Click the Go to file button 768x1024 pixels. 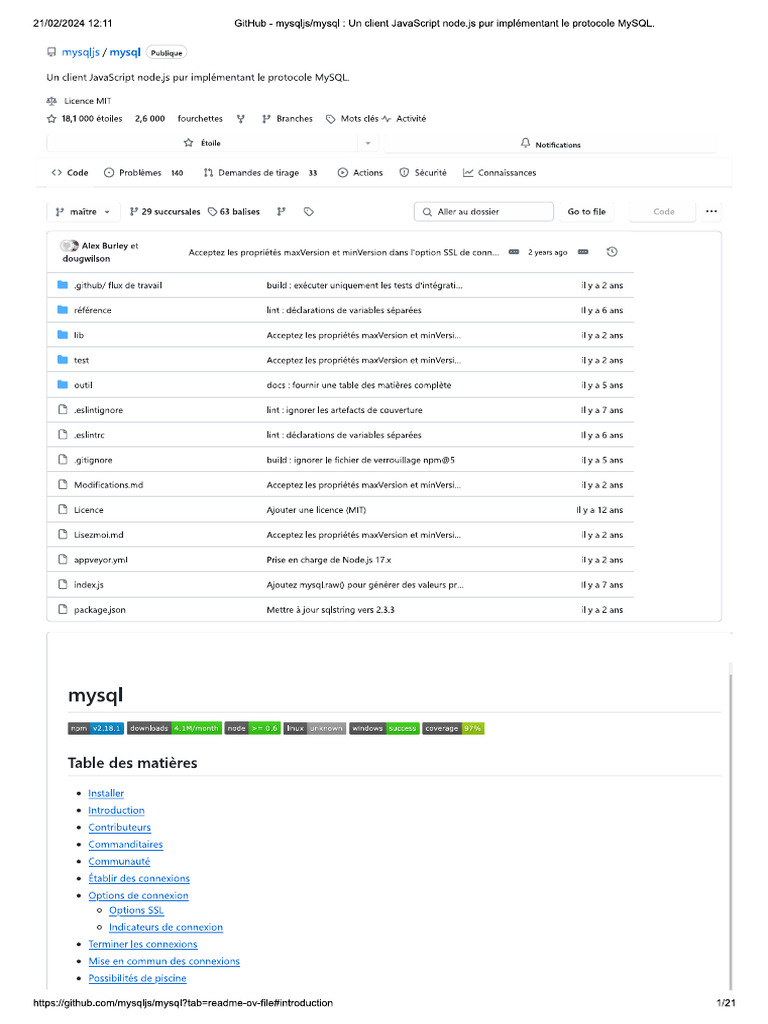point(586,212)
